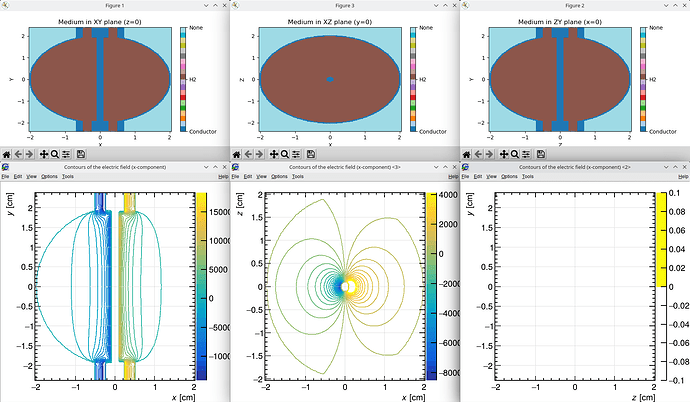This screenshot has height=402, width=690.
Task: Open the File menu in the first contour canvas
Action: click(x=5, y=176)
